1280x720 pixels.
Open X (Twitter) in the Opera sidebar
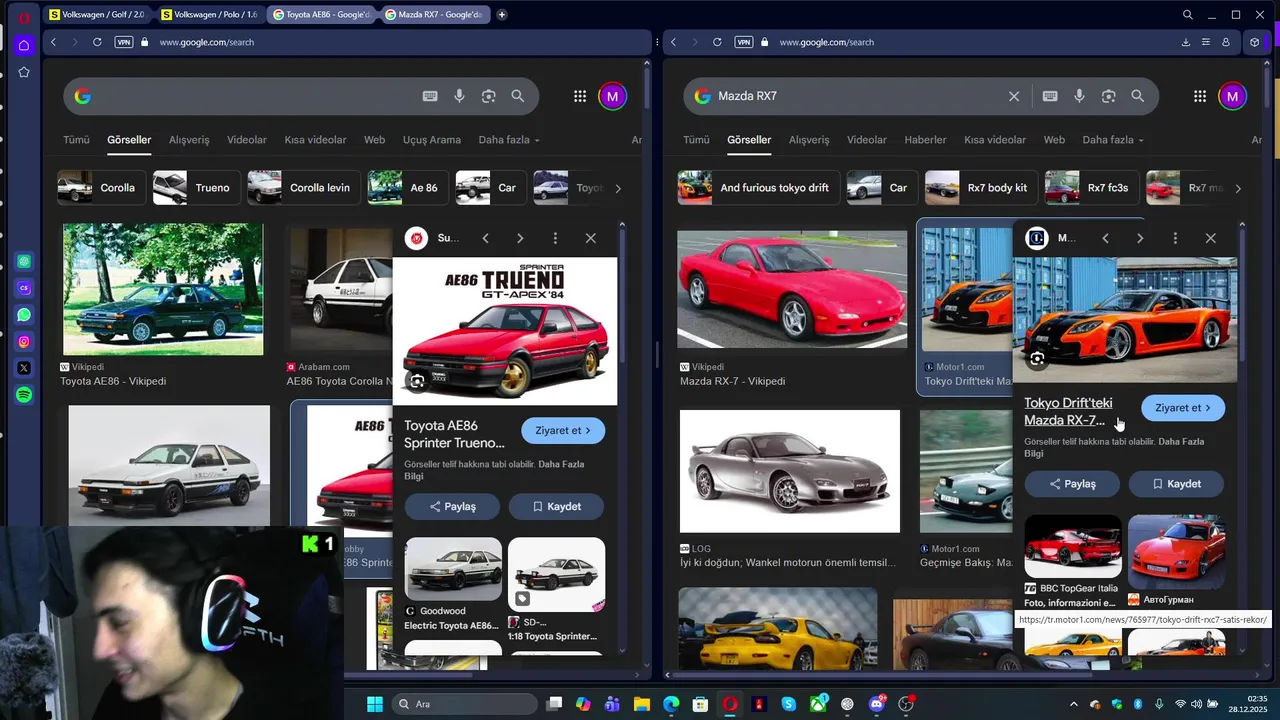click(24, 368)
